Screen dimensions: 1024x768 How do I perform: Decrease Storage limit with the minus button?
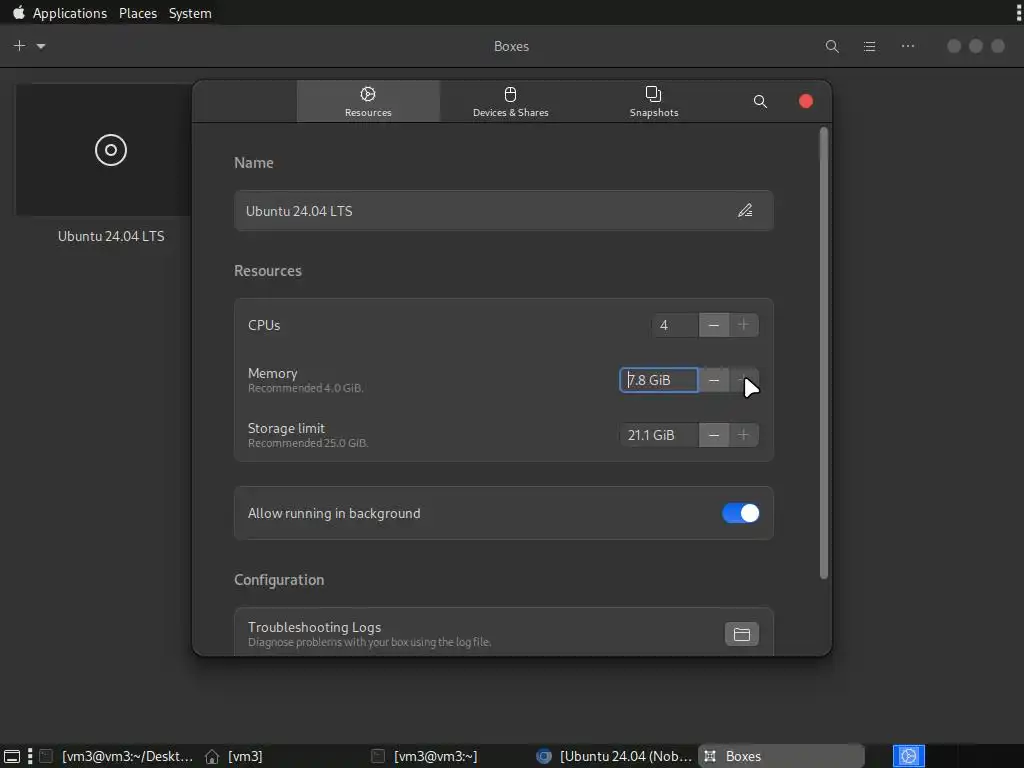[x=714, y=435]
